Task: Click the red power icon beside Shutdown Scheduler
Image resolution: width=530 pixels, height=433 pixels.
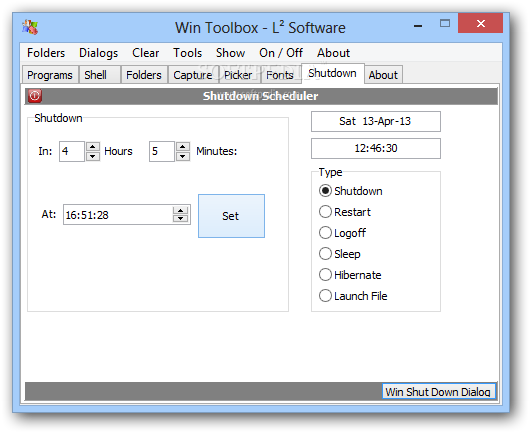Action: point(34,96)
